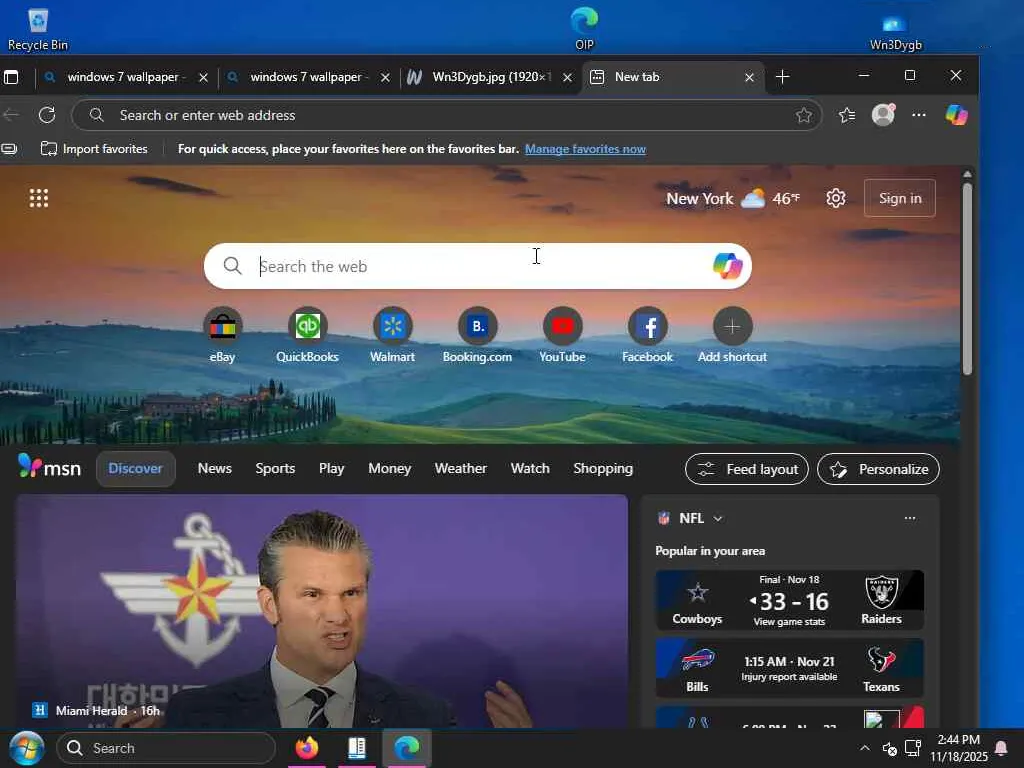This screenshot has width=1024, height=768.
Task: Switch to Wn3Dygb.jpg tab
Action: [x=490, y=77]
